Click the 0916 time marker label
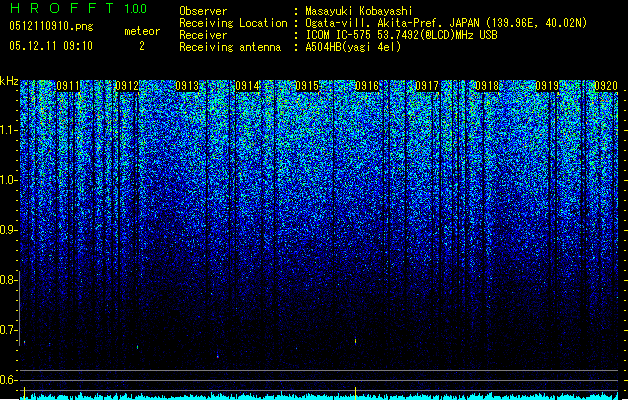 pos(367,86)
